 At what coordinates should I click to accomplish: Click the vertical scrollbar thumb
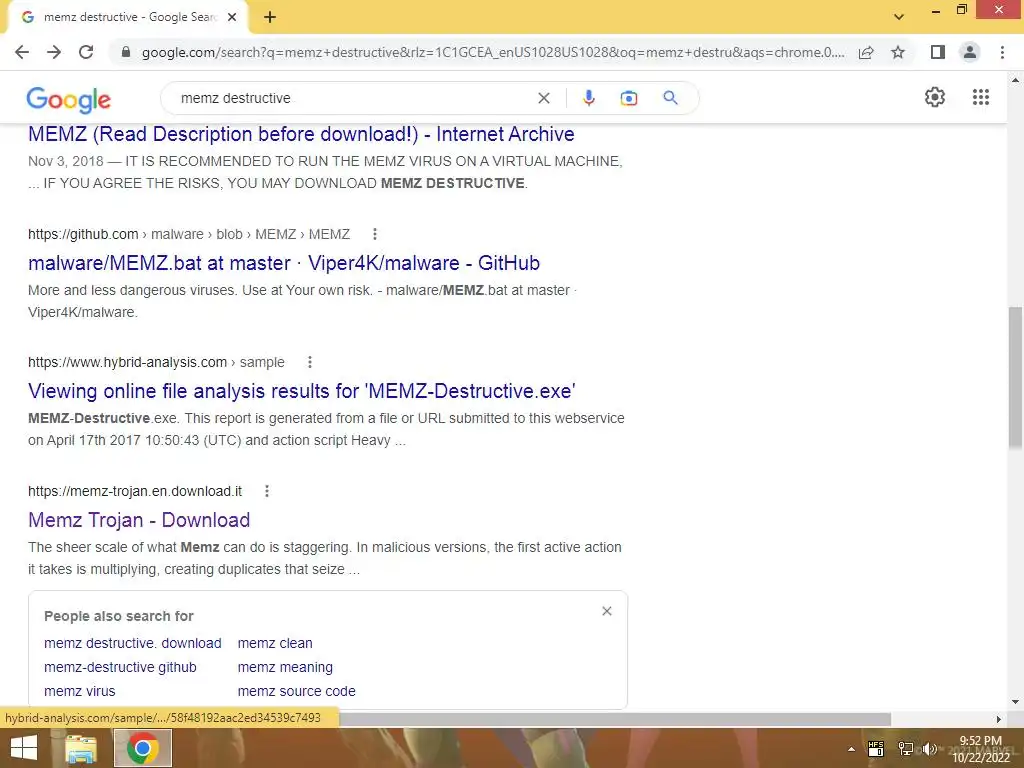tap(1015, 377)
